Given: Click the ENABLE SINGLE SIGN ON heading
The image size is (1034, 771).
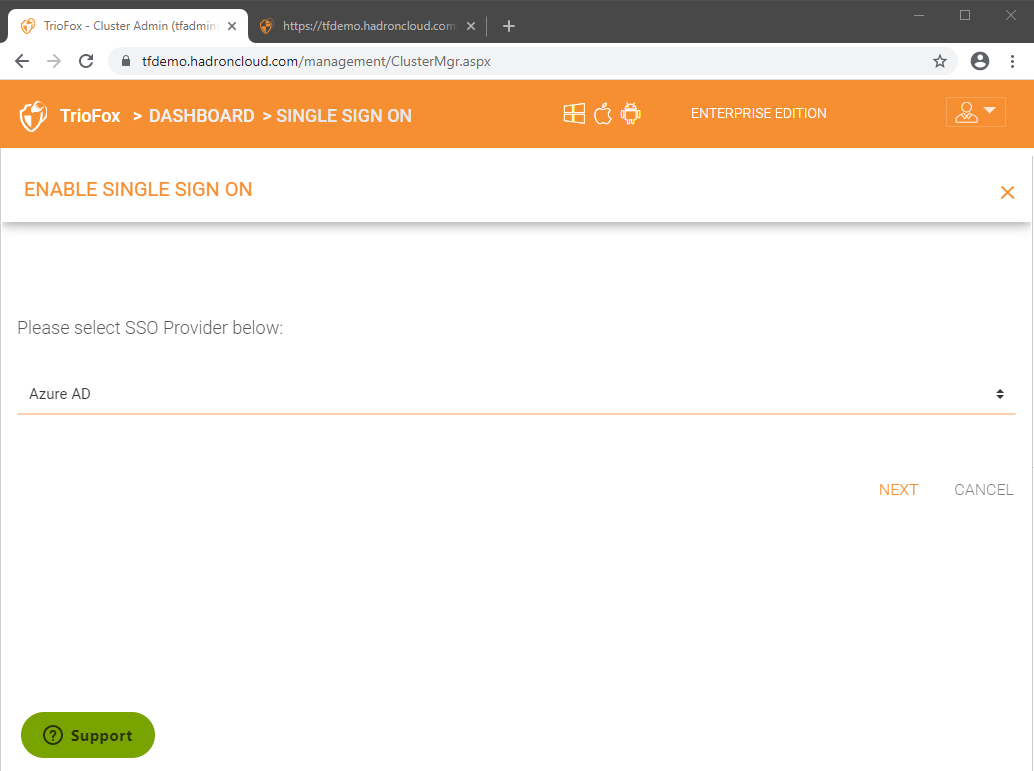Looking at the screenshot, I should (x=138, y=189).
